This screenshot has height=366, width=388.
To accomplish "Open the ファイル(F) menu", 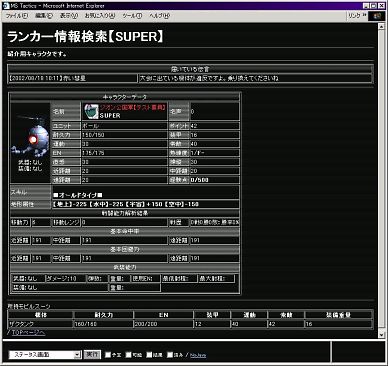I will [17, 16].
